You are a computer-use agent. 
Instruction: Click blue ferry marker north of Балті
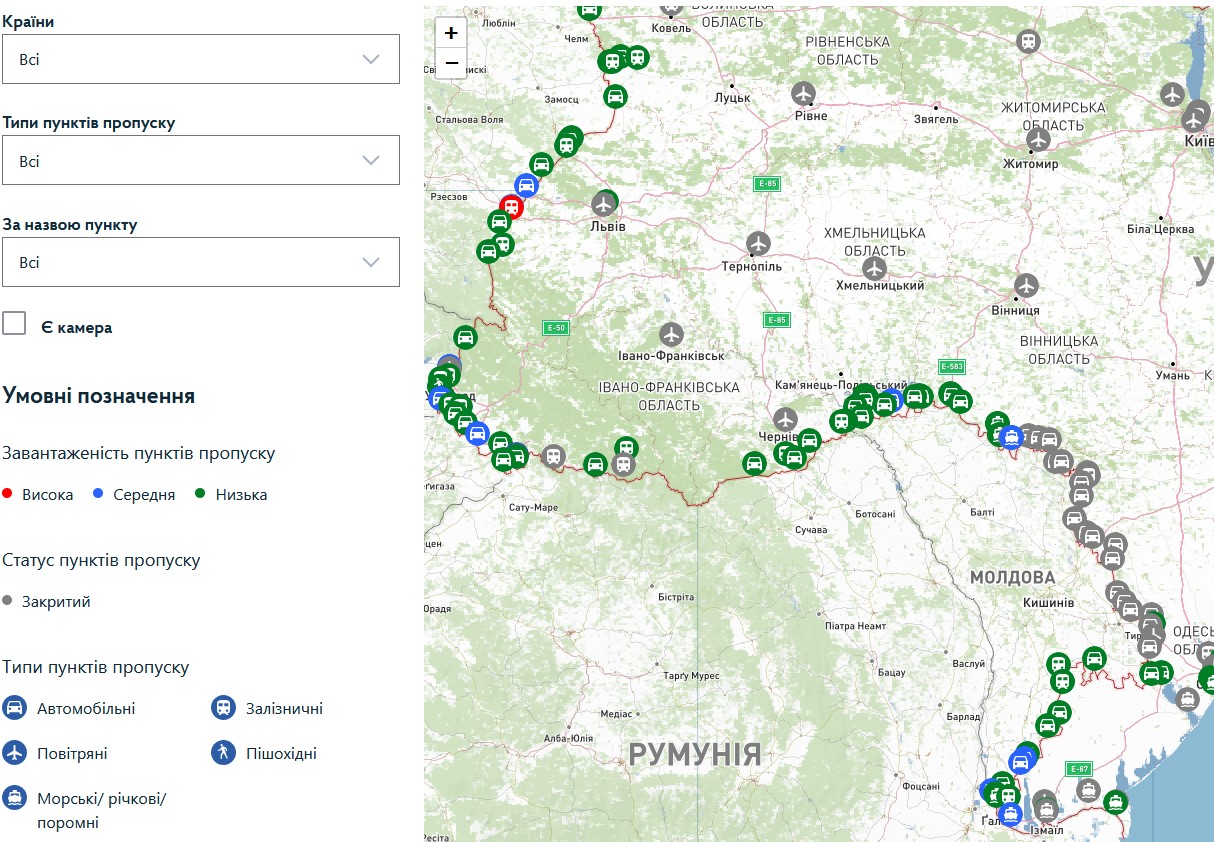[x=1011, y=437]
